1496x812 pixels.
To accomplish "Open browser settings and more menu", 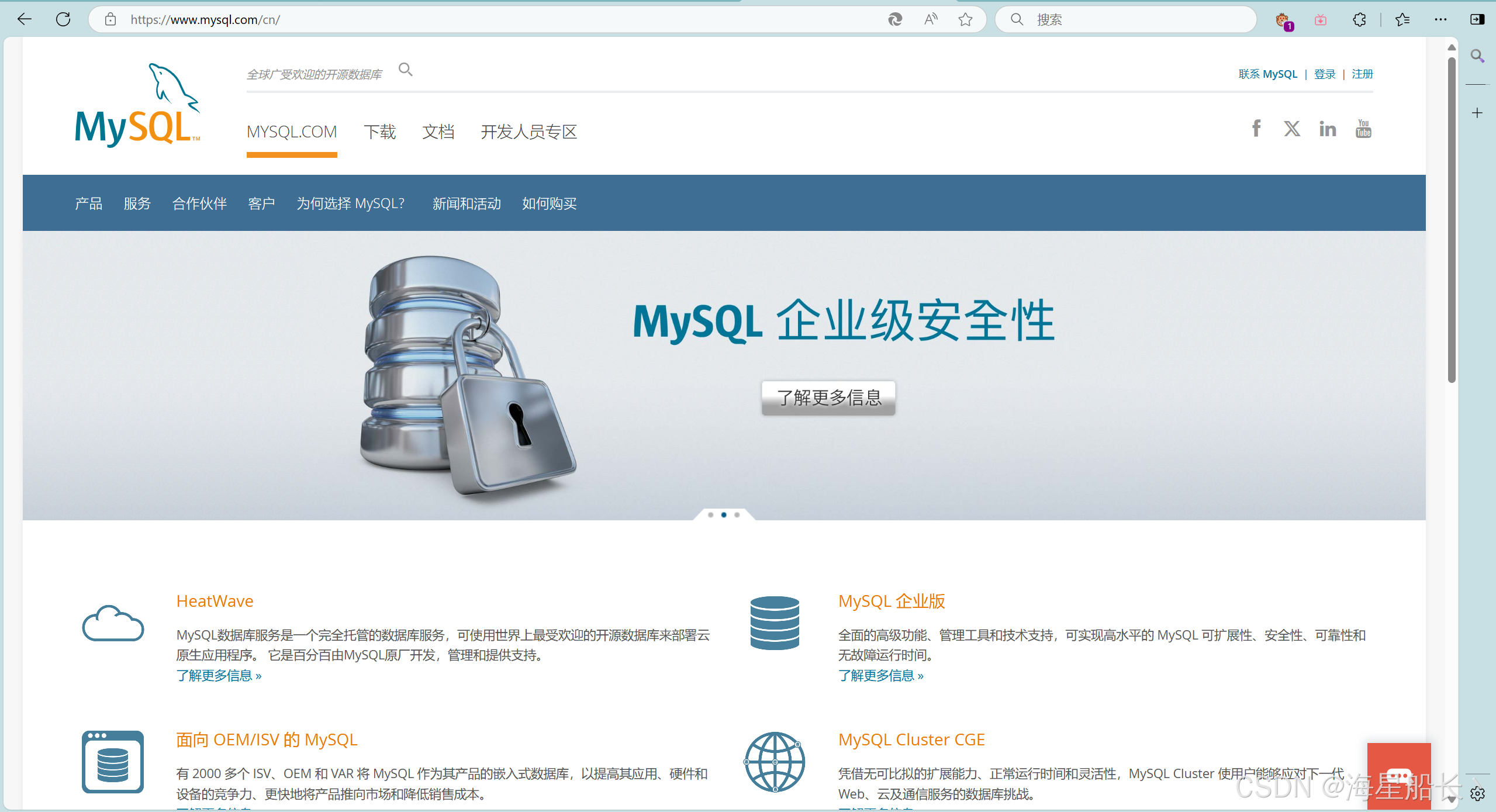I will pyautogui.click(x=1440, y=20).
